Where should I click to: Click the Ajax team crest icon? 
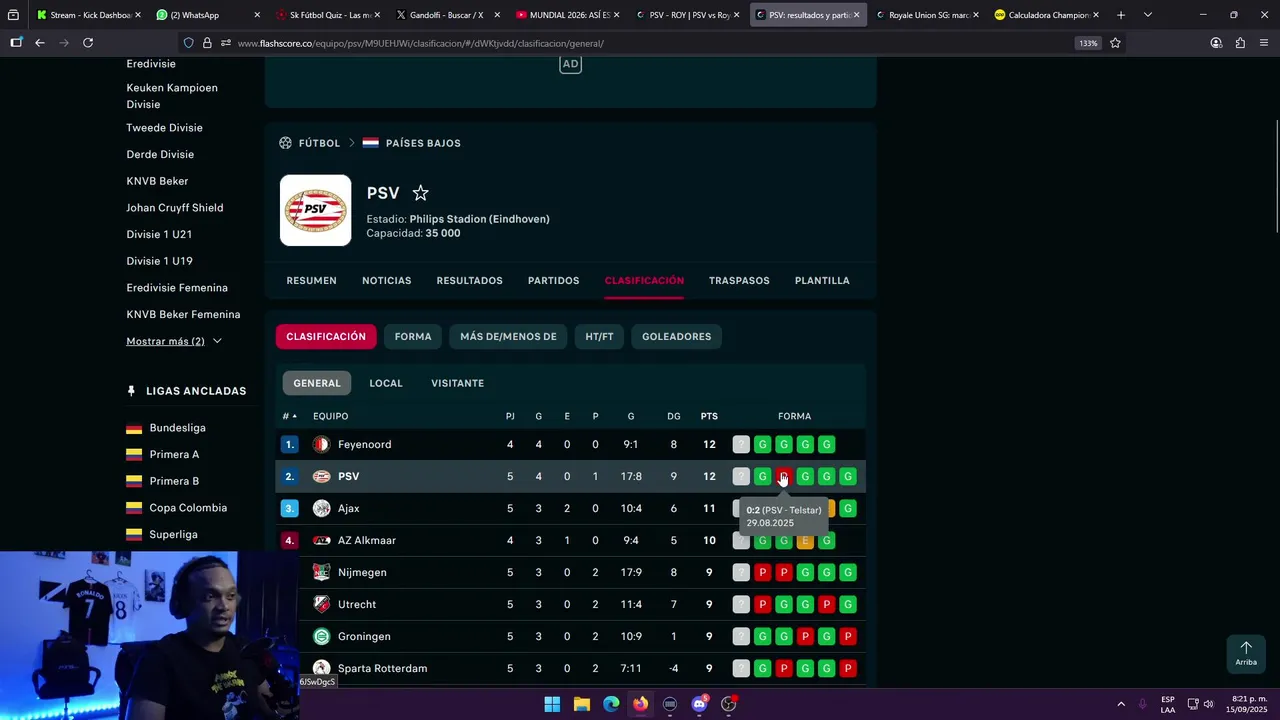coord(321,508)
